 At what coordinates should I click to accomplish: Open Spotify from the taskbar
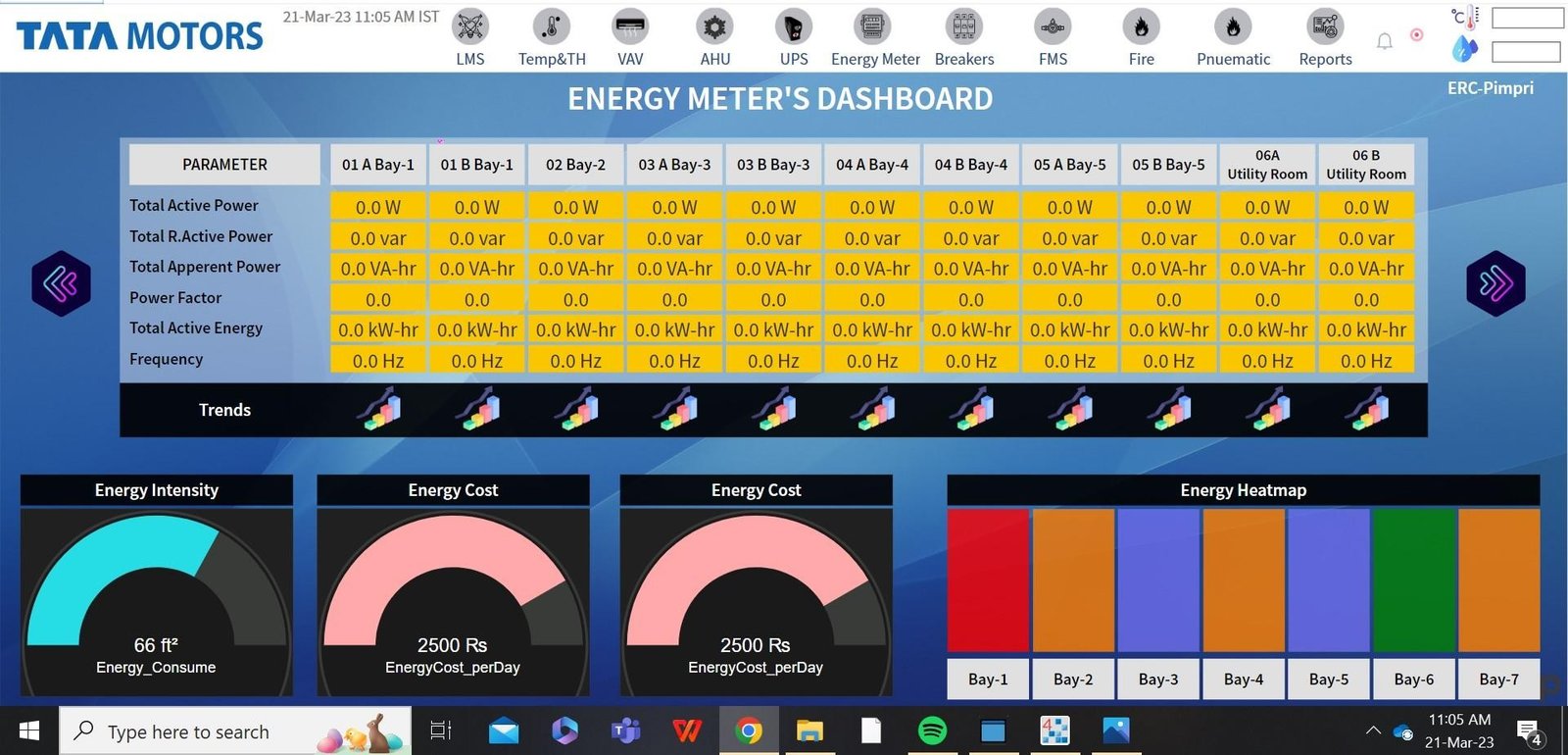(x=932, y=730)
